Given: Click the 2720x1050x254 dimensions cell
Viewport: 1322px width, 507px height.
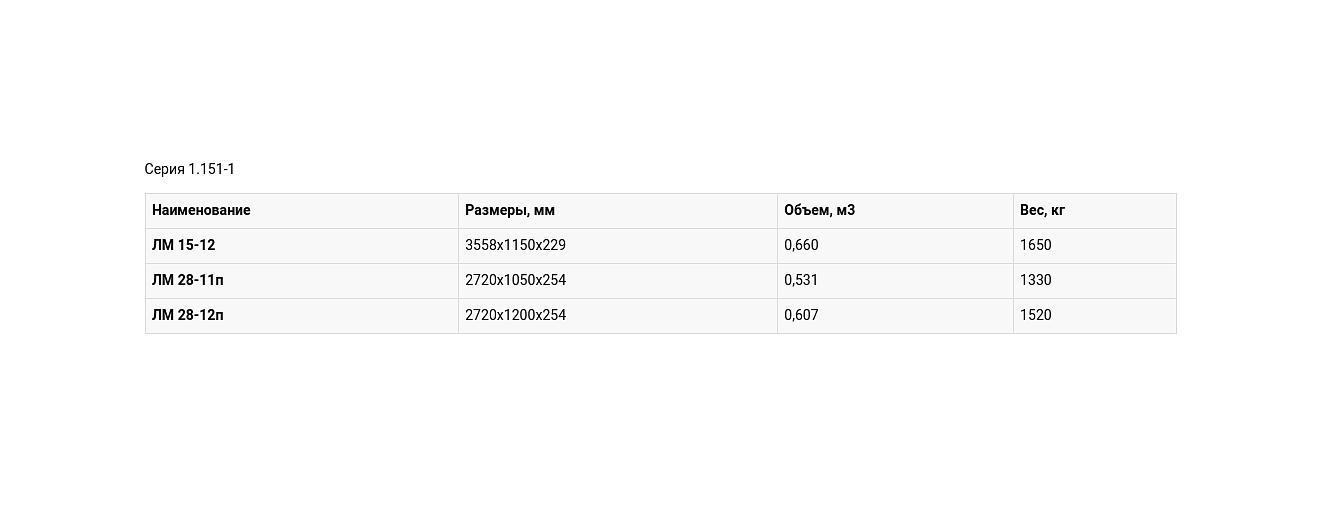Looking at the screenshot, I should [515, 280].
